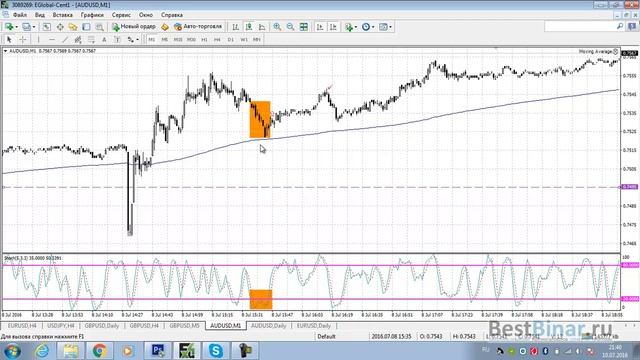Select the Trendline tool
This screenshot has width=640, height=360.
[x=65, y=40]
